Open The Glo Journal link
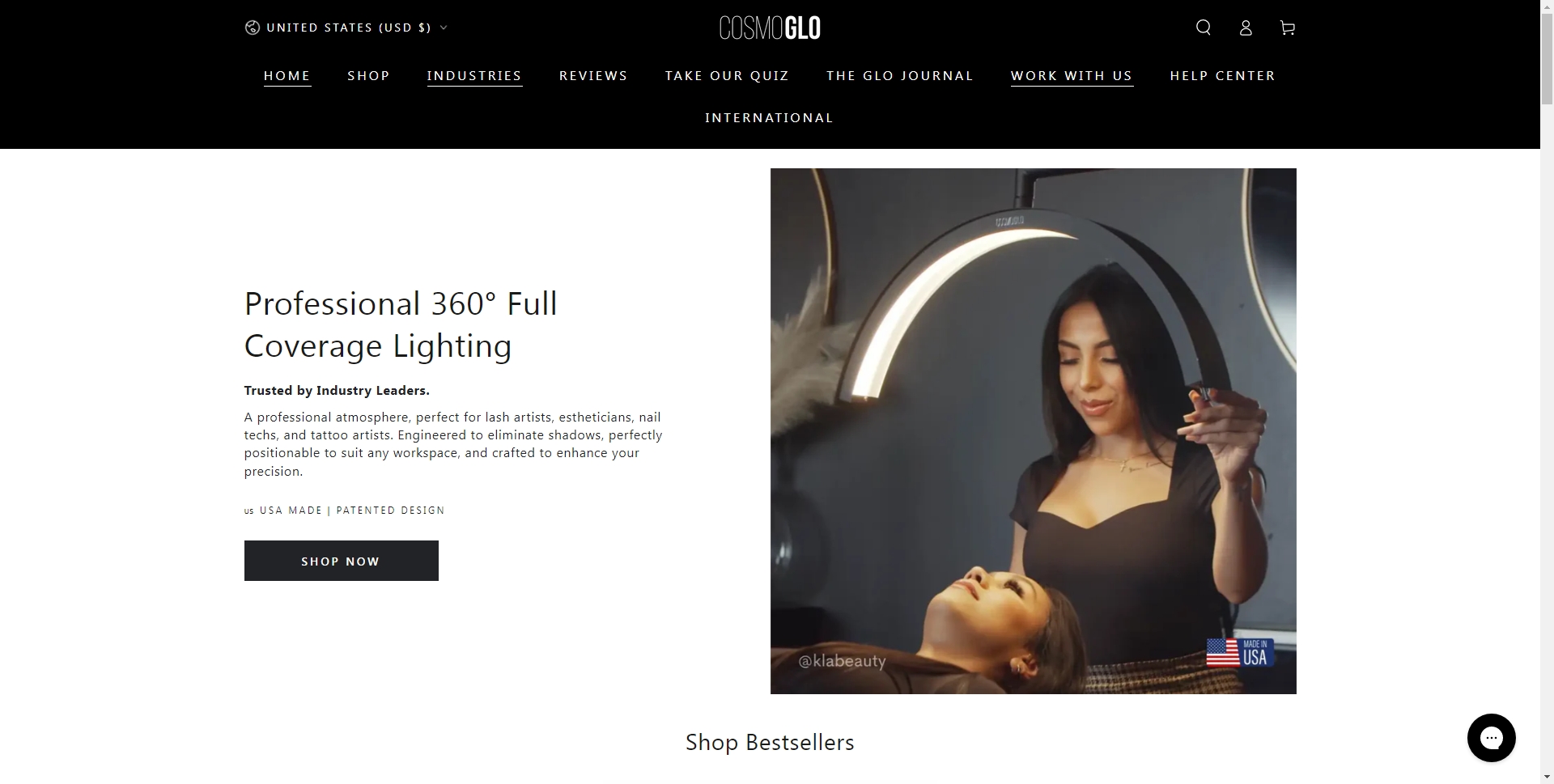1554x784 pixels. click(x=900, y=75)
